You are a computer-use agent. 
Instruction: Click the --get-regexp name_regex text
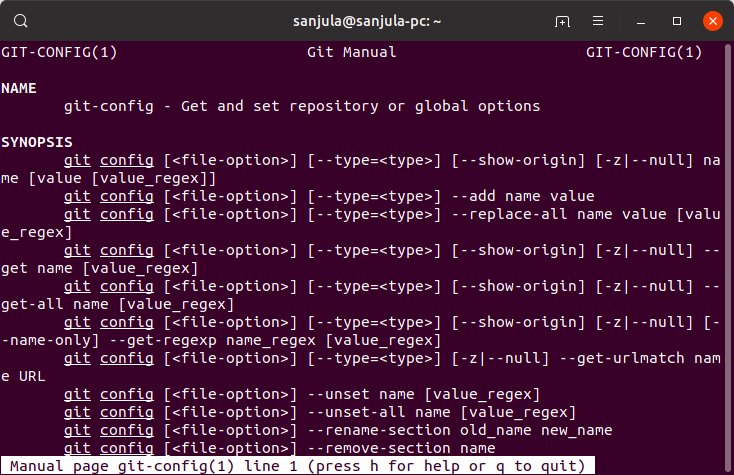(x=213, y=340)
